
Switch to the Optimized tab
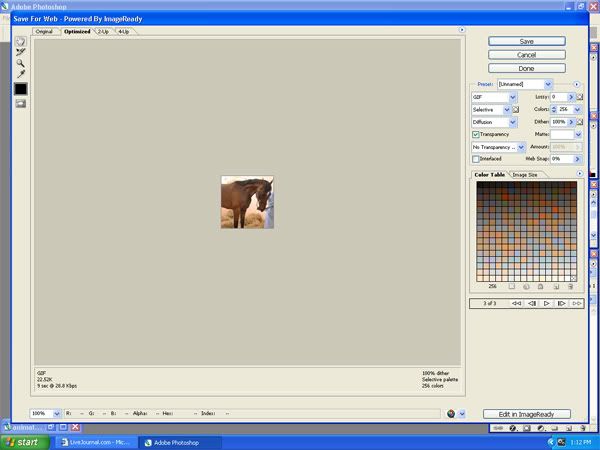(x=77, y=32)
